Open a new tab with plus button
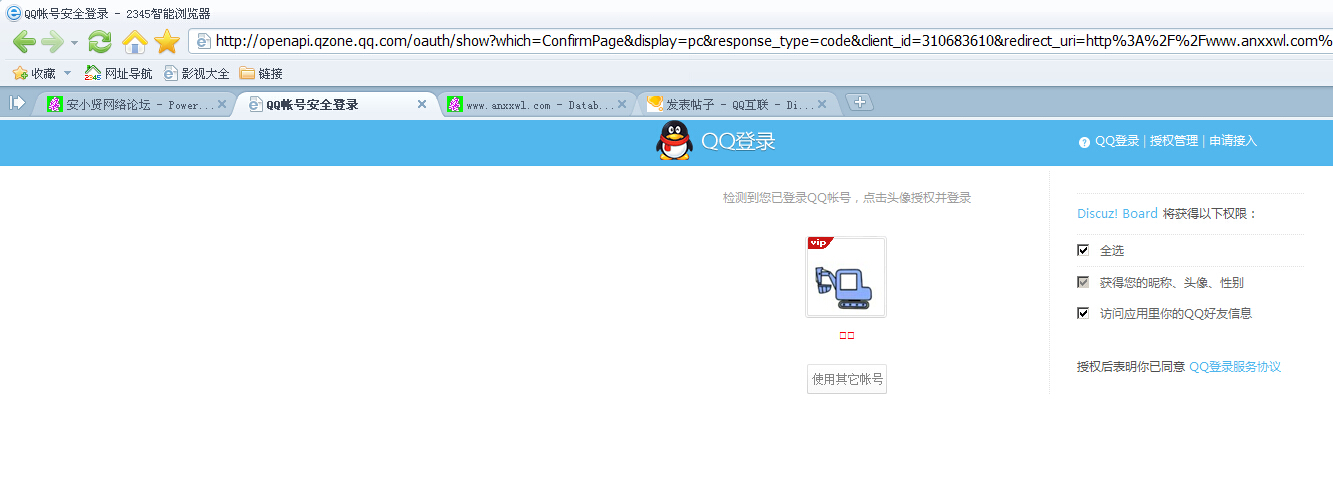 coord(860,102)
